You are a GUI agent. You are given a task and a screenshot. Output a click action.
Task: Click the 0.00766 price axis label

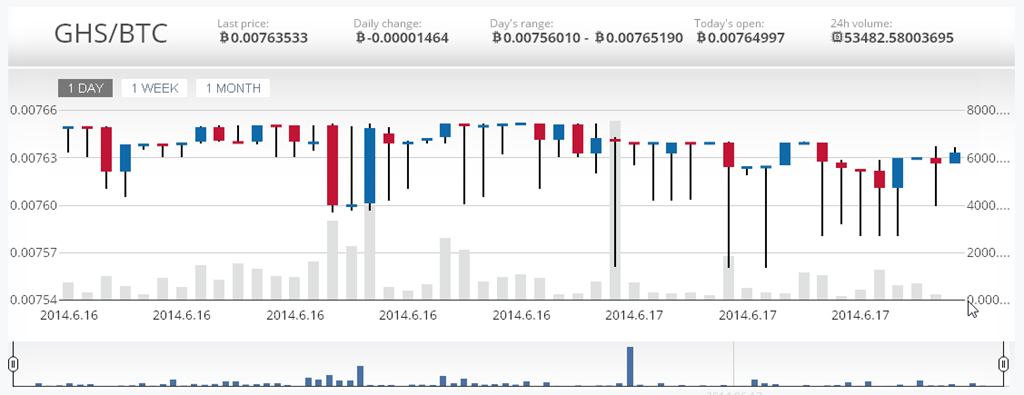pos(33,110)
